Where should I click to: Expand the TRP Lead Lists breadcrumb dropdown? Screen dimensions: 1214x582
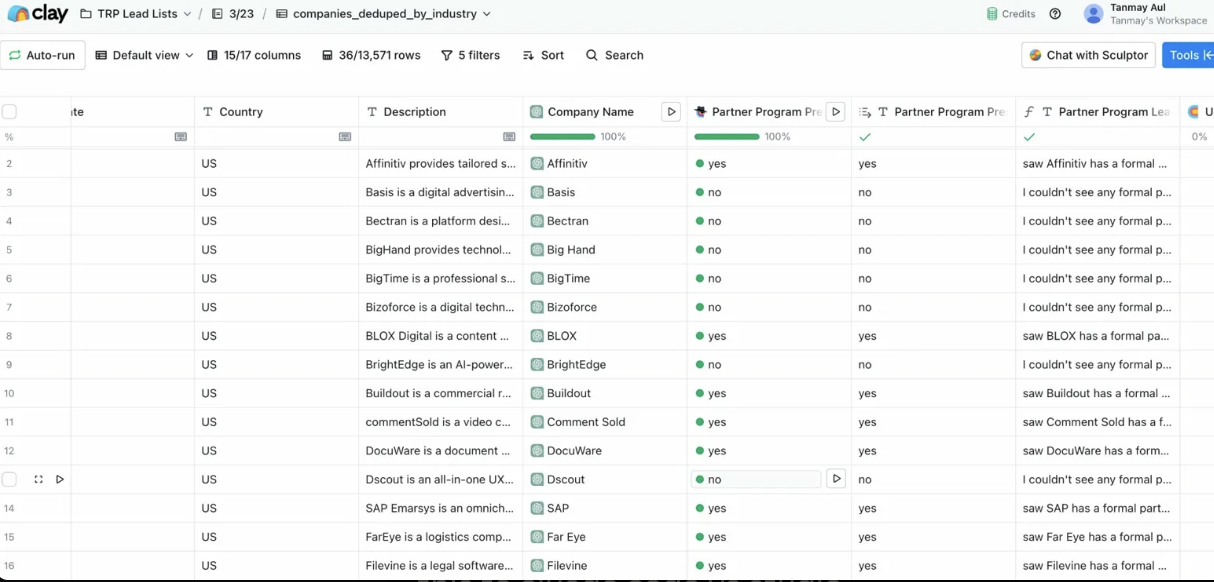(187, 14)
